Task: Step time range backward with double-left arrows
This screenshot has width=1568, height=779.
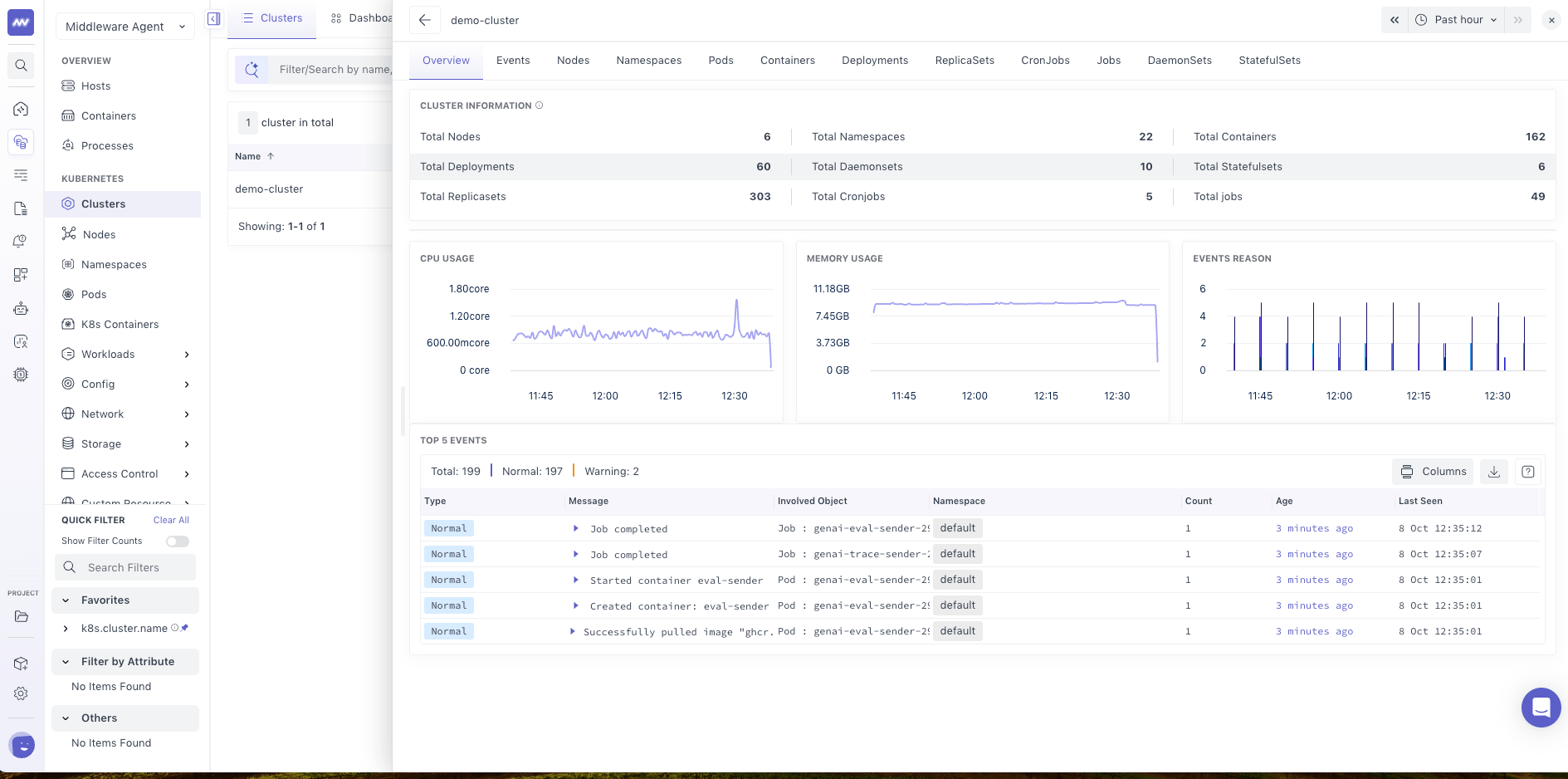Action: pos(1395,20)
